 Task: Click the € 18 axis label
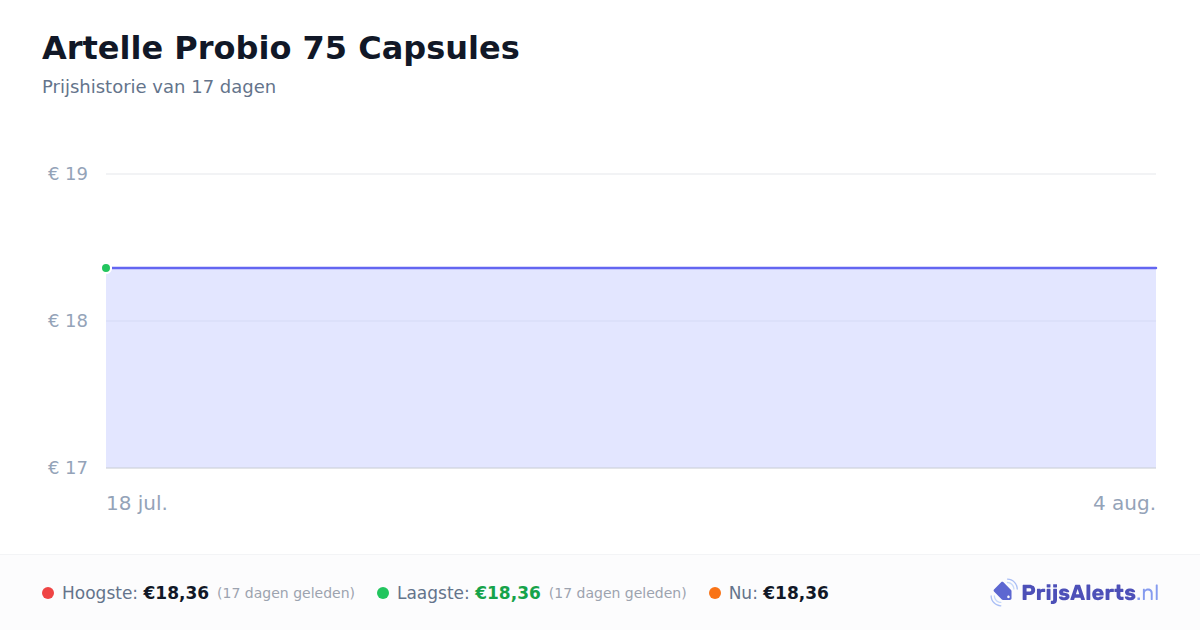coord(68,321)
